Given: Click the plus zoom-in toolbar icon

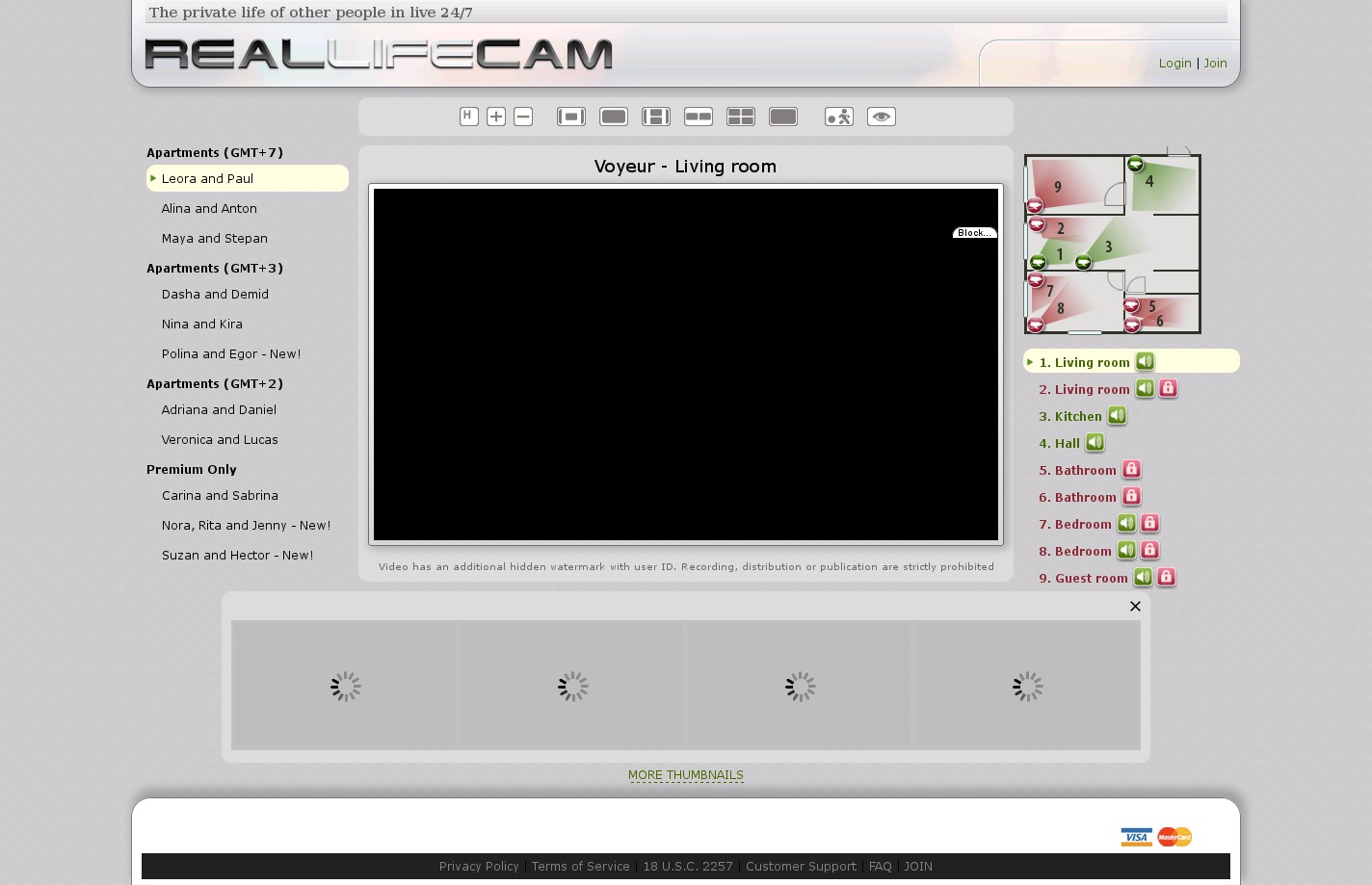Looking at the screenshot, I should 496,117.
